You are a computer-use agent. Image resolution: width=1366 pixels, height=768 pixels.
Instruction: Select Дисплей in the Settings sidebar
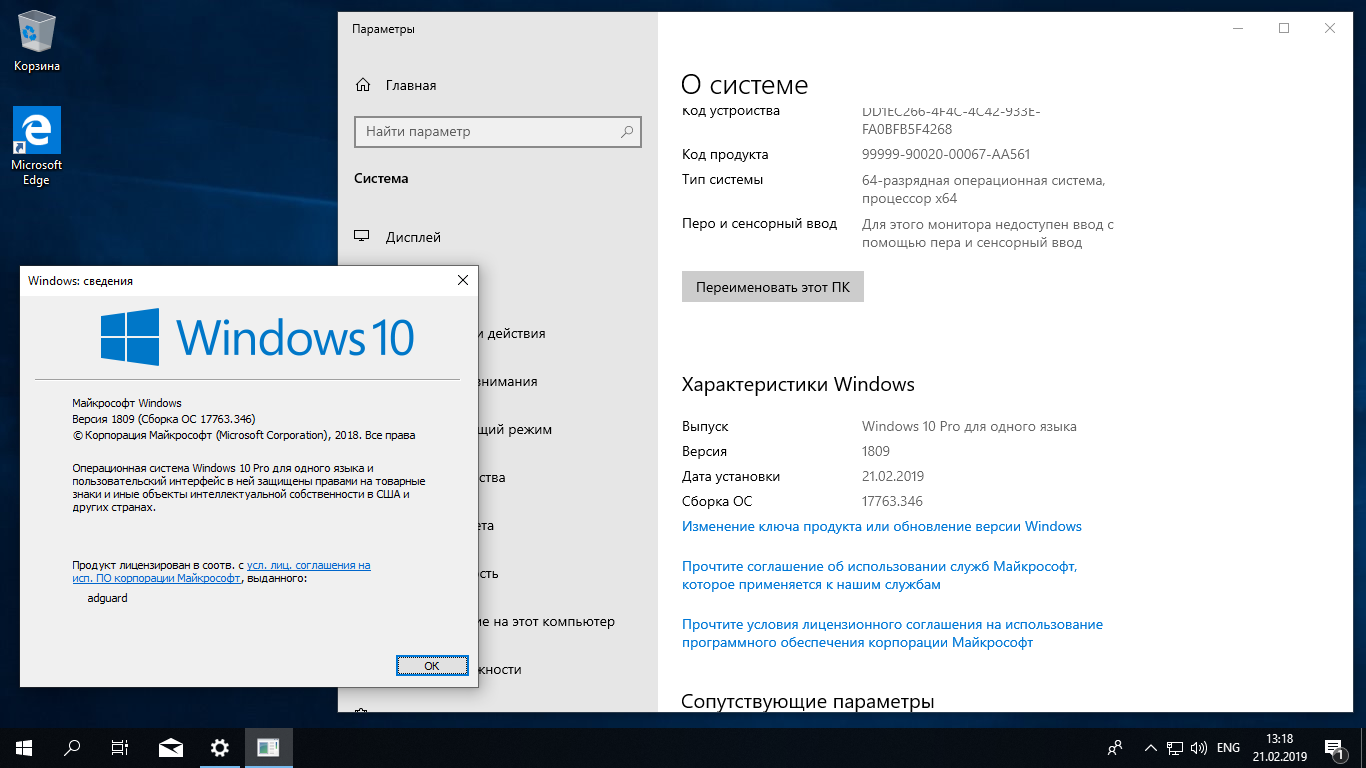pyautogui.click(x=413, y=237)
